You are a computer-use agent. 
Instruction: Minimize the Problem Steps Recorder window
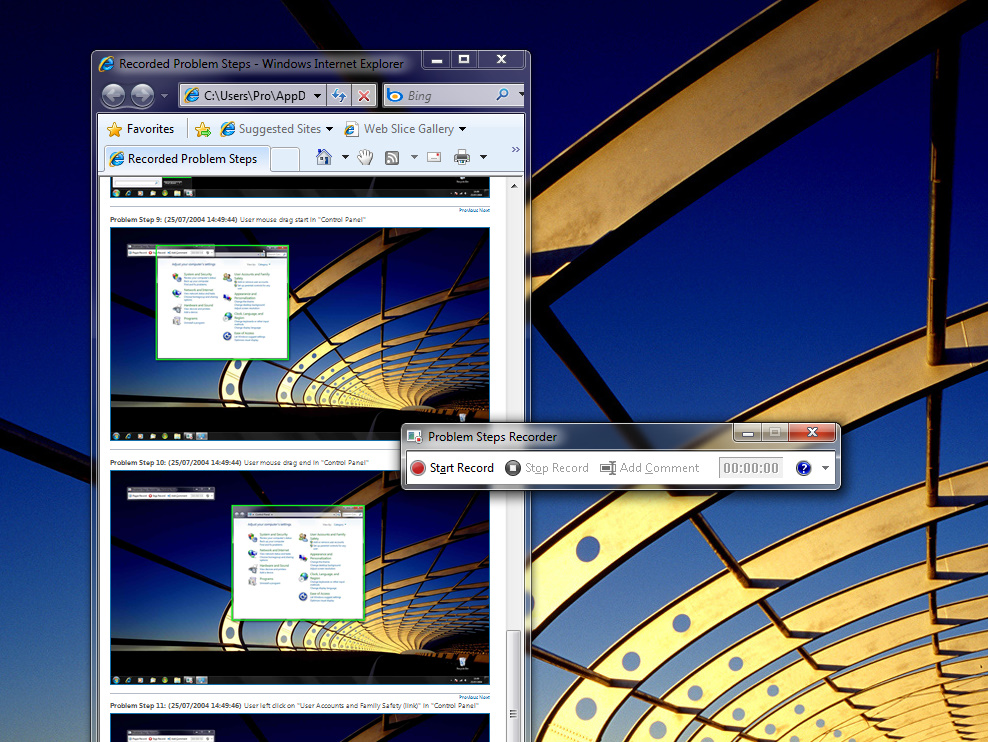click(x=748, y=432)
